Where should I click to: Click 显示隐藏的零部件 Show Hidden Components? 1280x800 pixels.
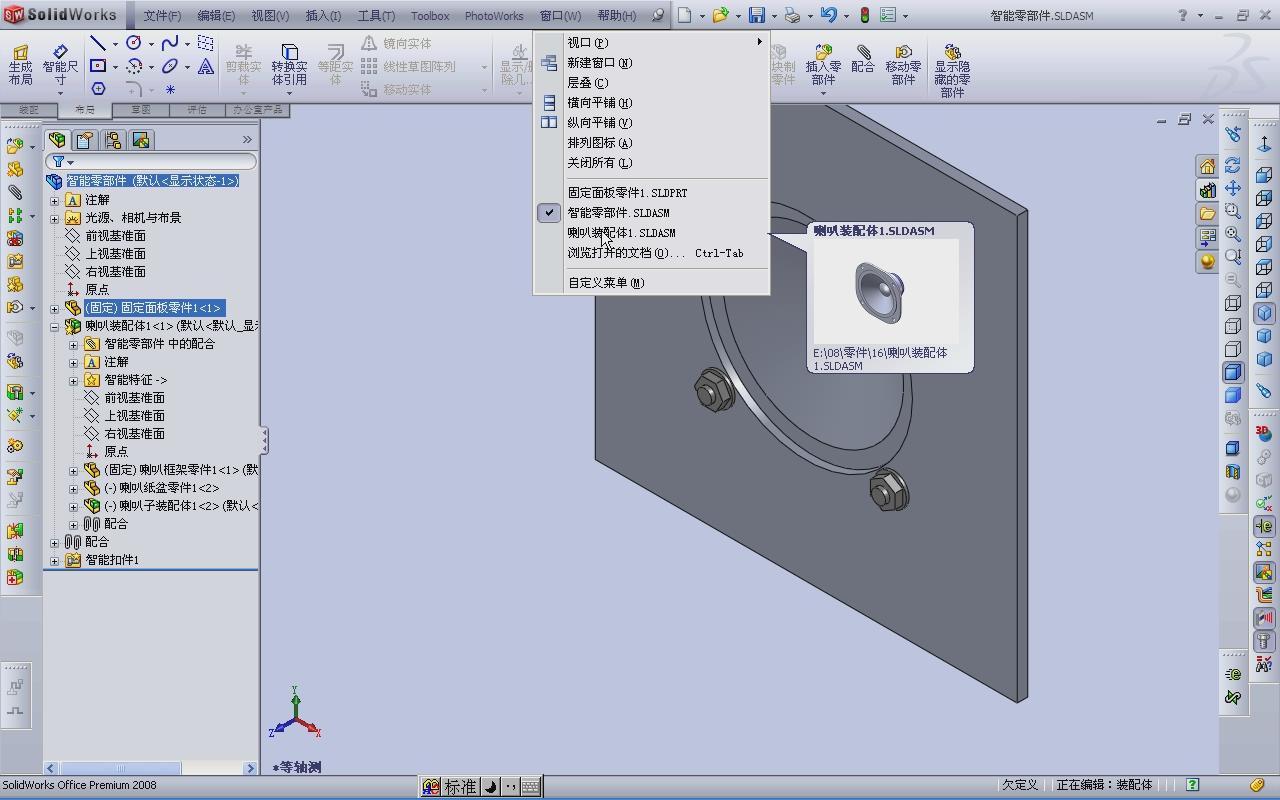(x=952, y=70)
